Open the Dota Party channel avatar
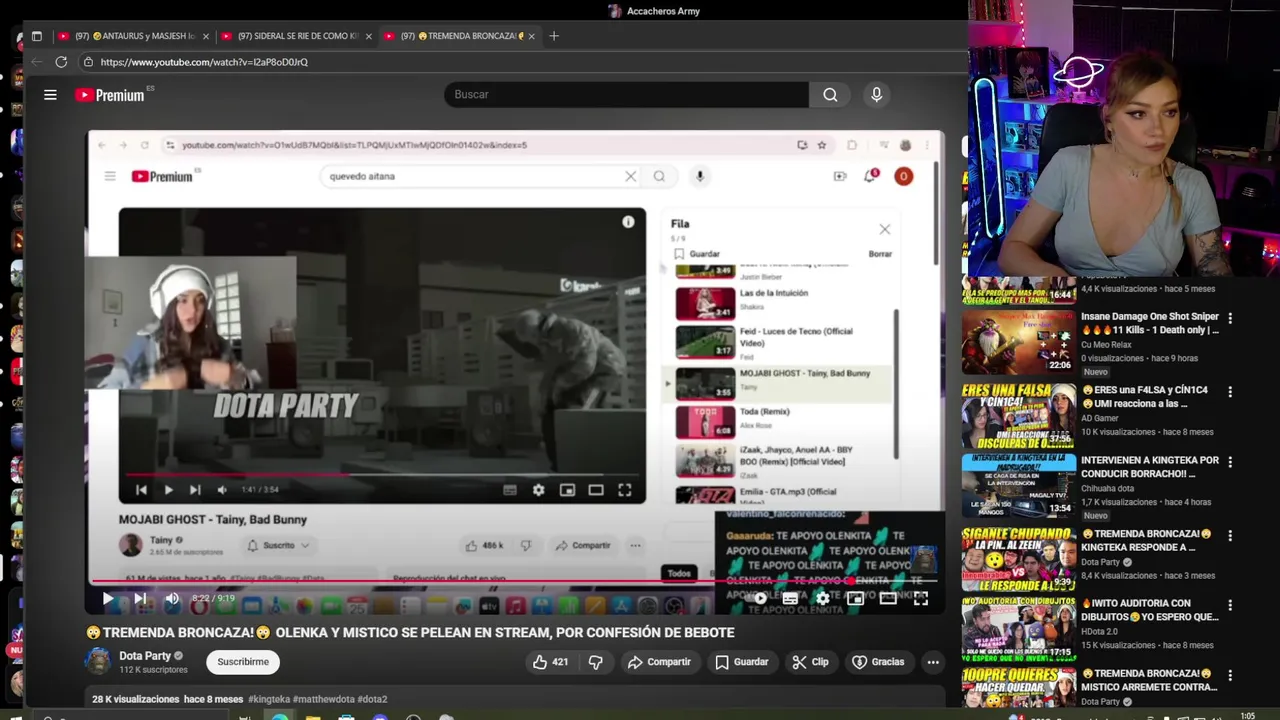 (98, 662)
